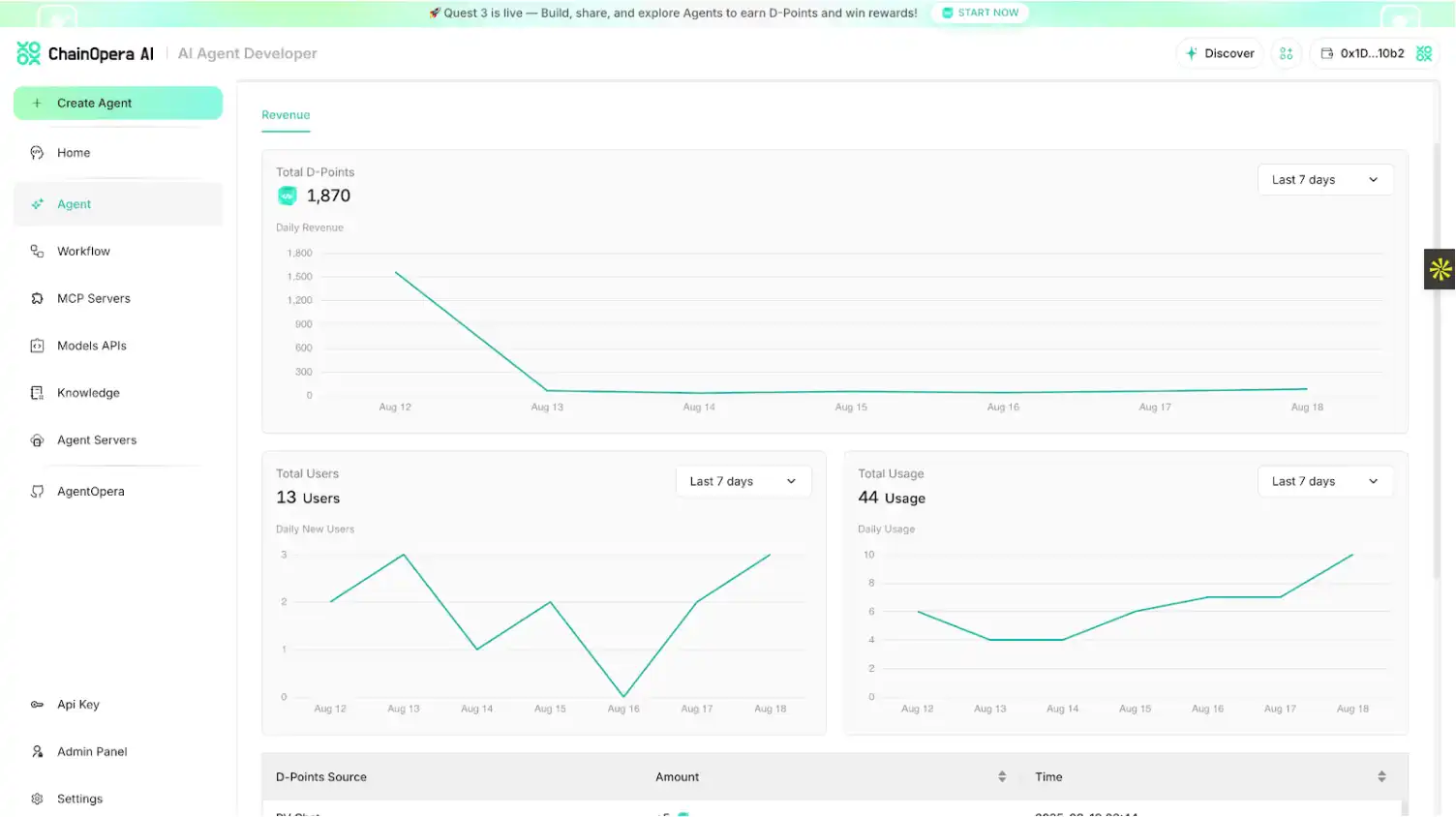Open the Total Users date range dropdown
Screen dimensions: 1456x817
(743, 481)
